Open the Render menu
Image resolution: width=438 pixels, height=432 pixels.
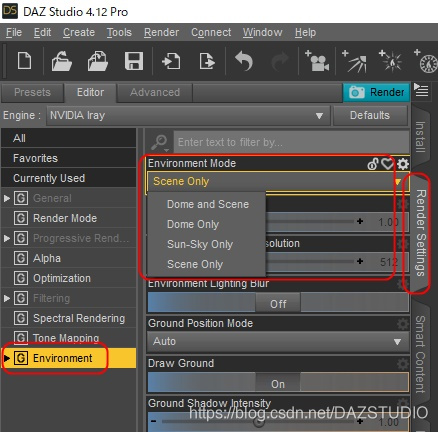coord(161,32)
